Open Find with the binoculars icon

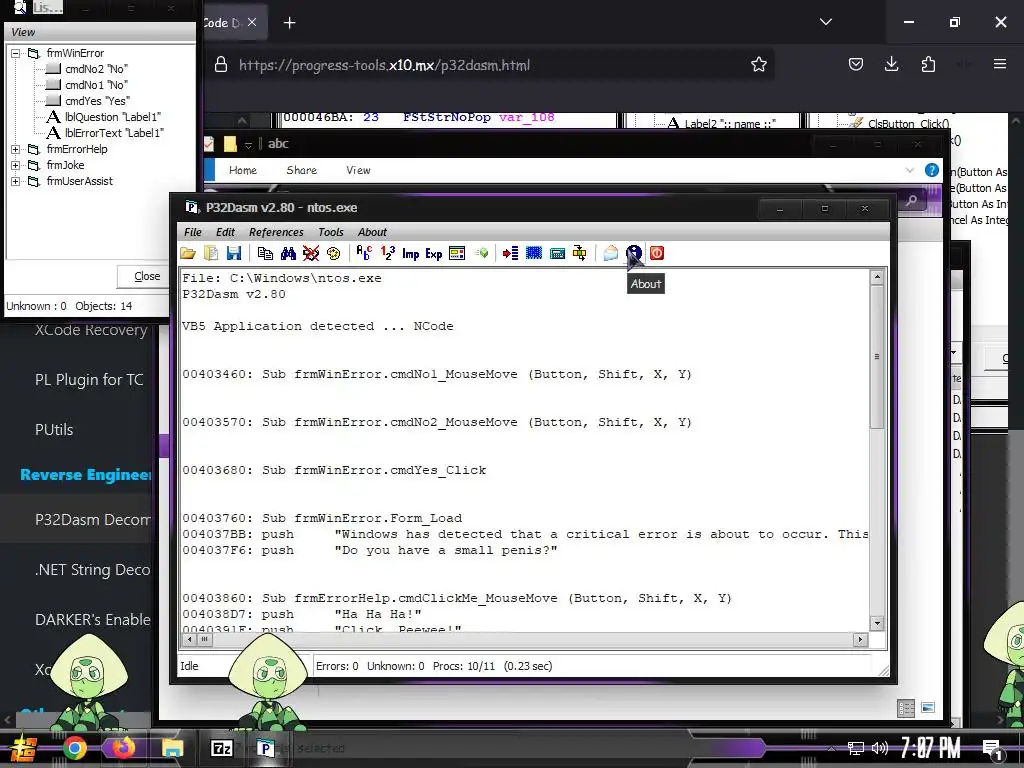click(x=288, y=253)
